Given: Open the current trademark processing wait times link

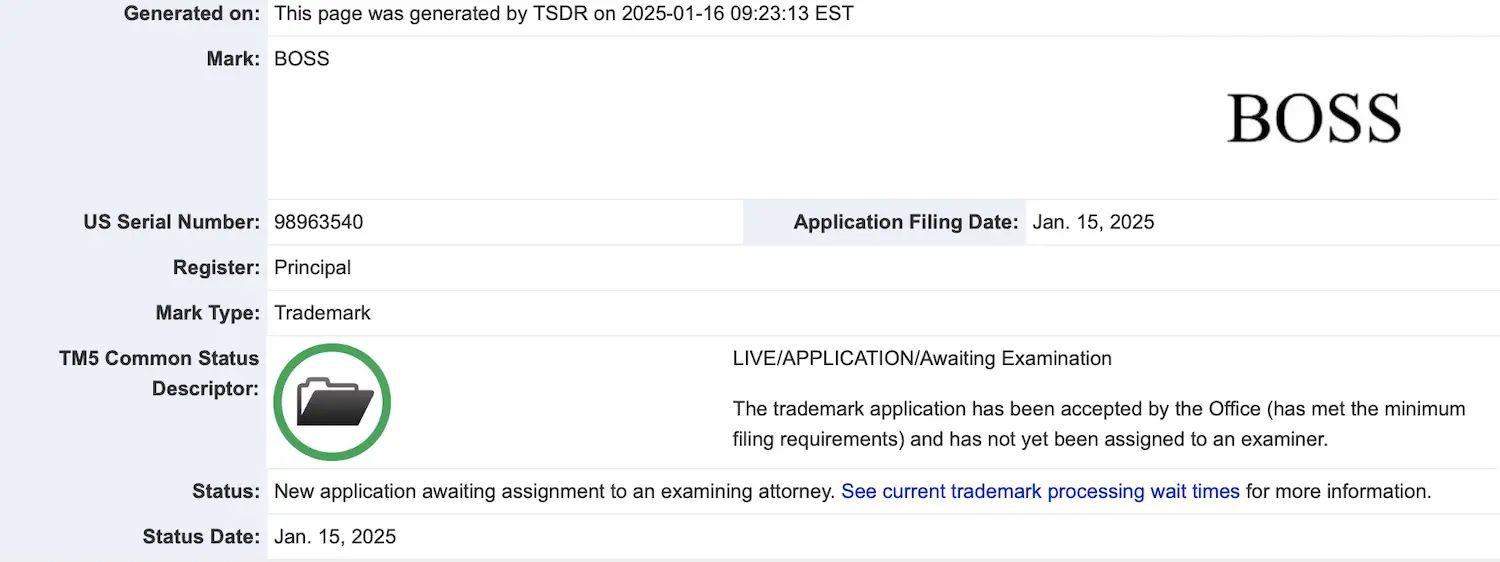Looking at the screenshot, I should tap(1040, 491).
